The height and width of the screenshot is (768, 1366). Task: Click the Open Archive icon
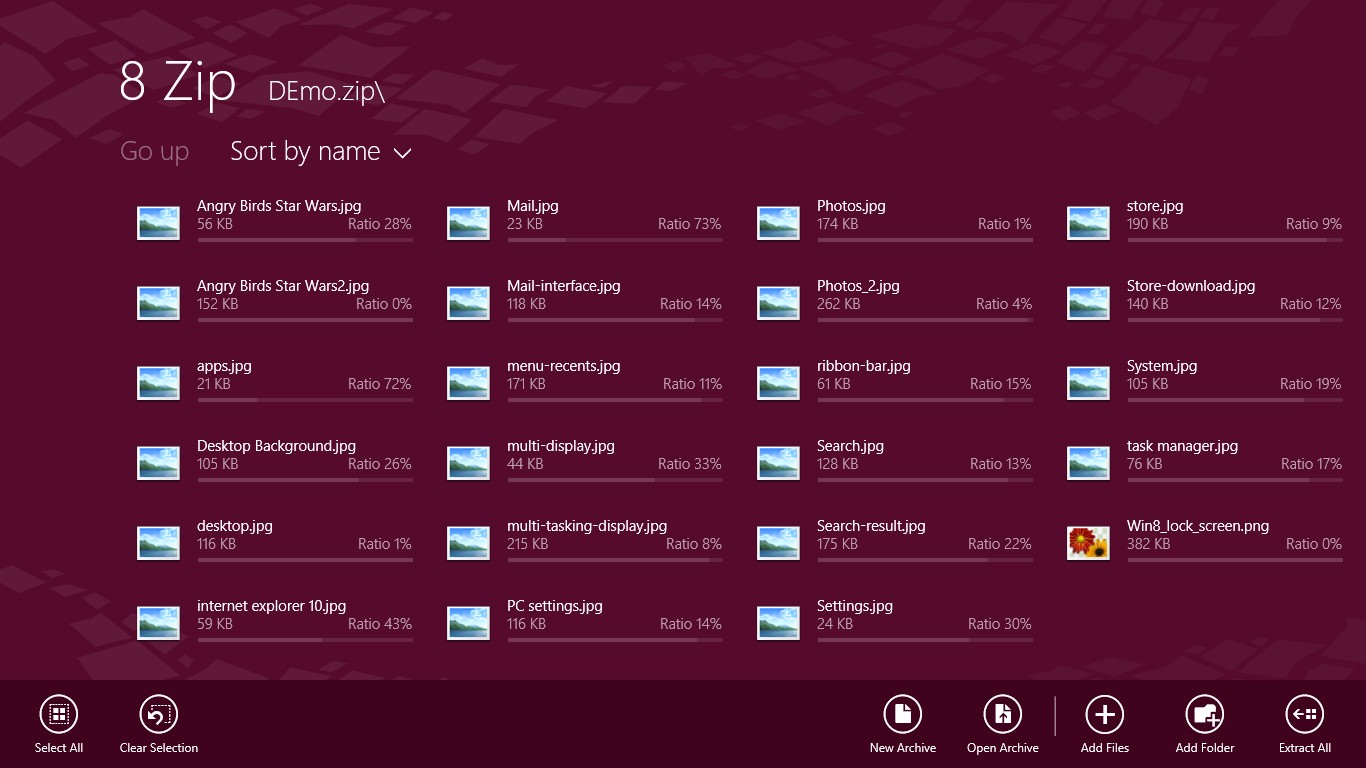click(1003, 714)
